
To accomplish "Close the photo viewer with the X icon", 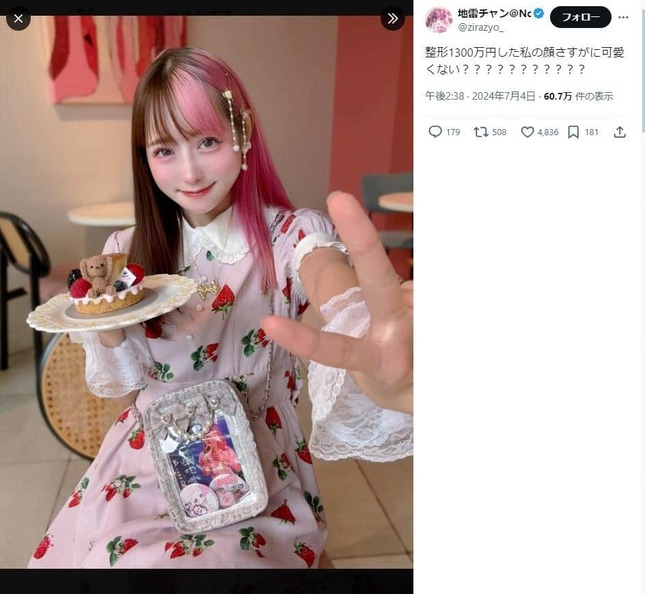I will 18,19.
